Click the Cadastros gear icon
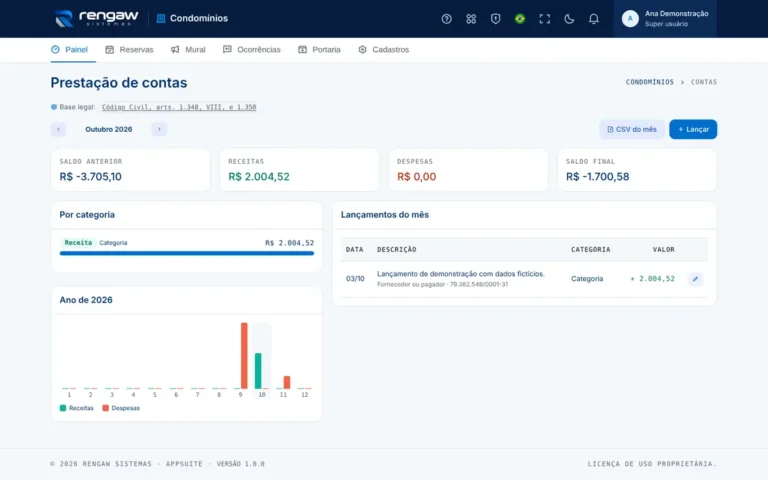768x480 pixels. pos(362,49)
